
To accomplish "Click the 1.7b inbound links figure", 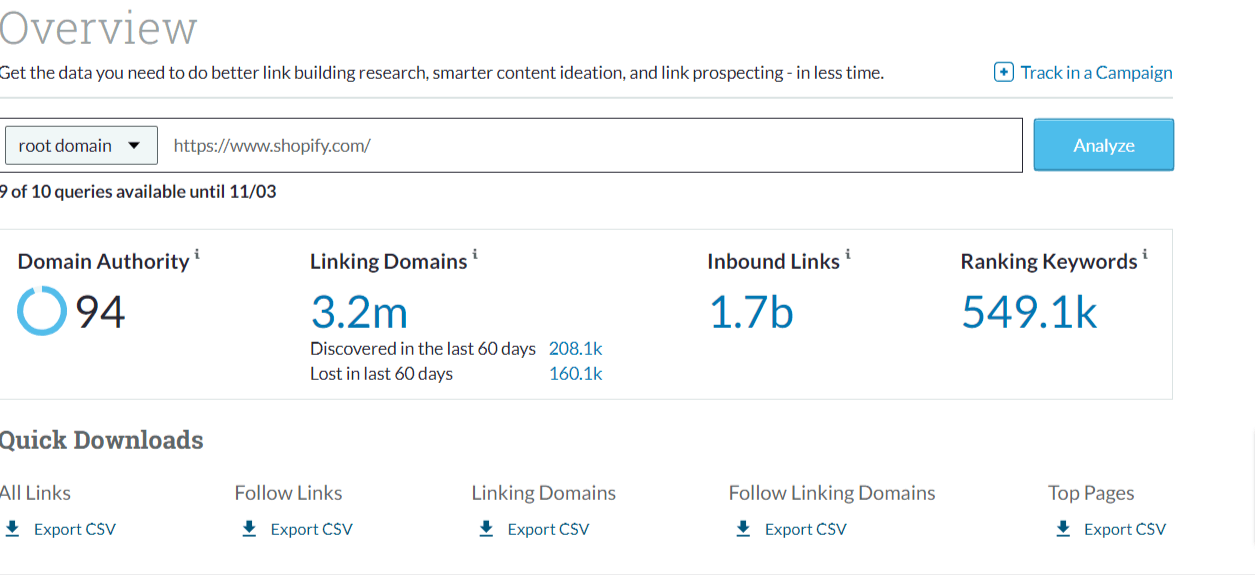I will tap(750, 312).
